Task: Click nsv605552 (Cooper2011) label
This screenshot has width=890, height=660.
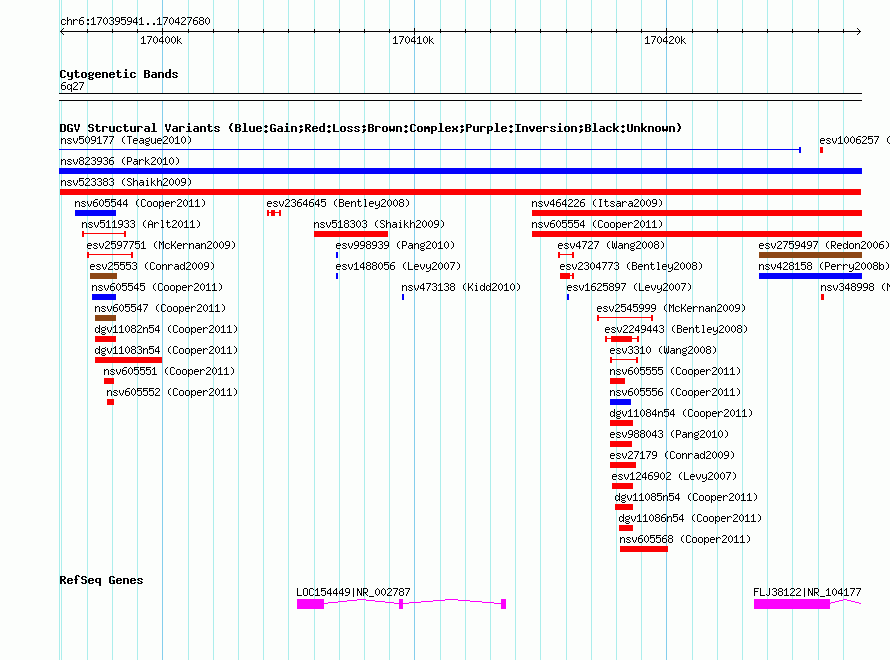Action: [x=172, y=392]
